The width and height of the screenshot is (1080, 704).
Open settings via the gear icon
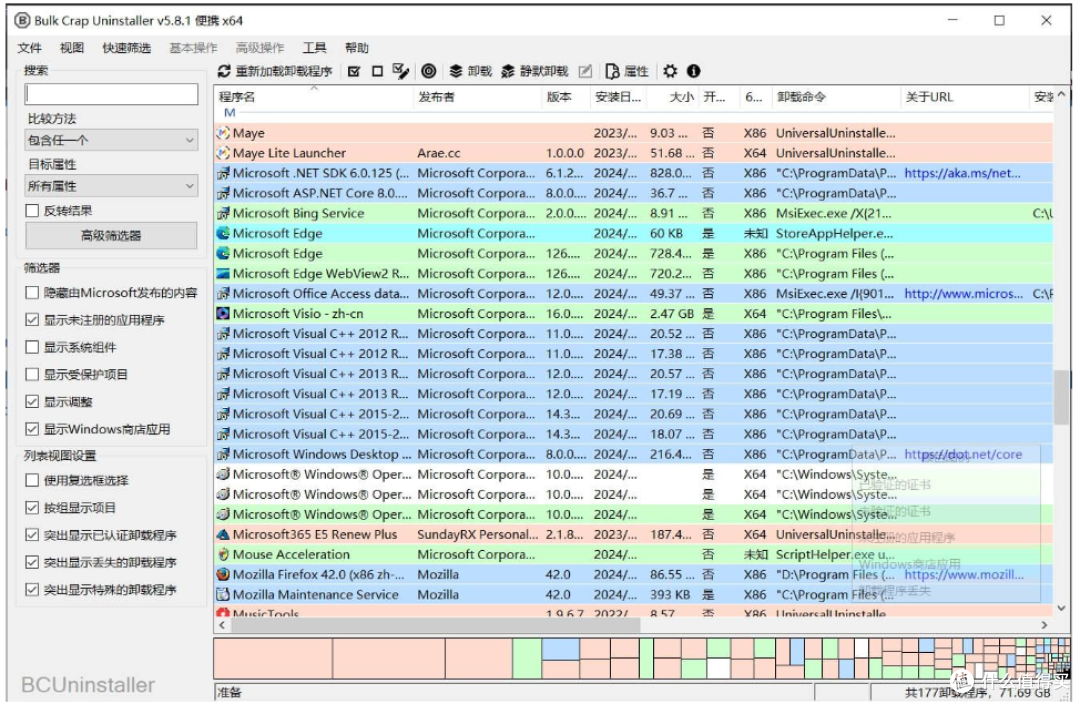coord(669,71)
